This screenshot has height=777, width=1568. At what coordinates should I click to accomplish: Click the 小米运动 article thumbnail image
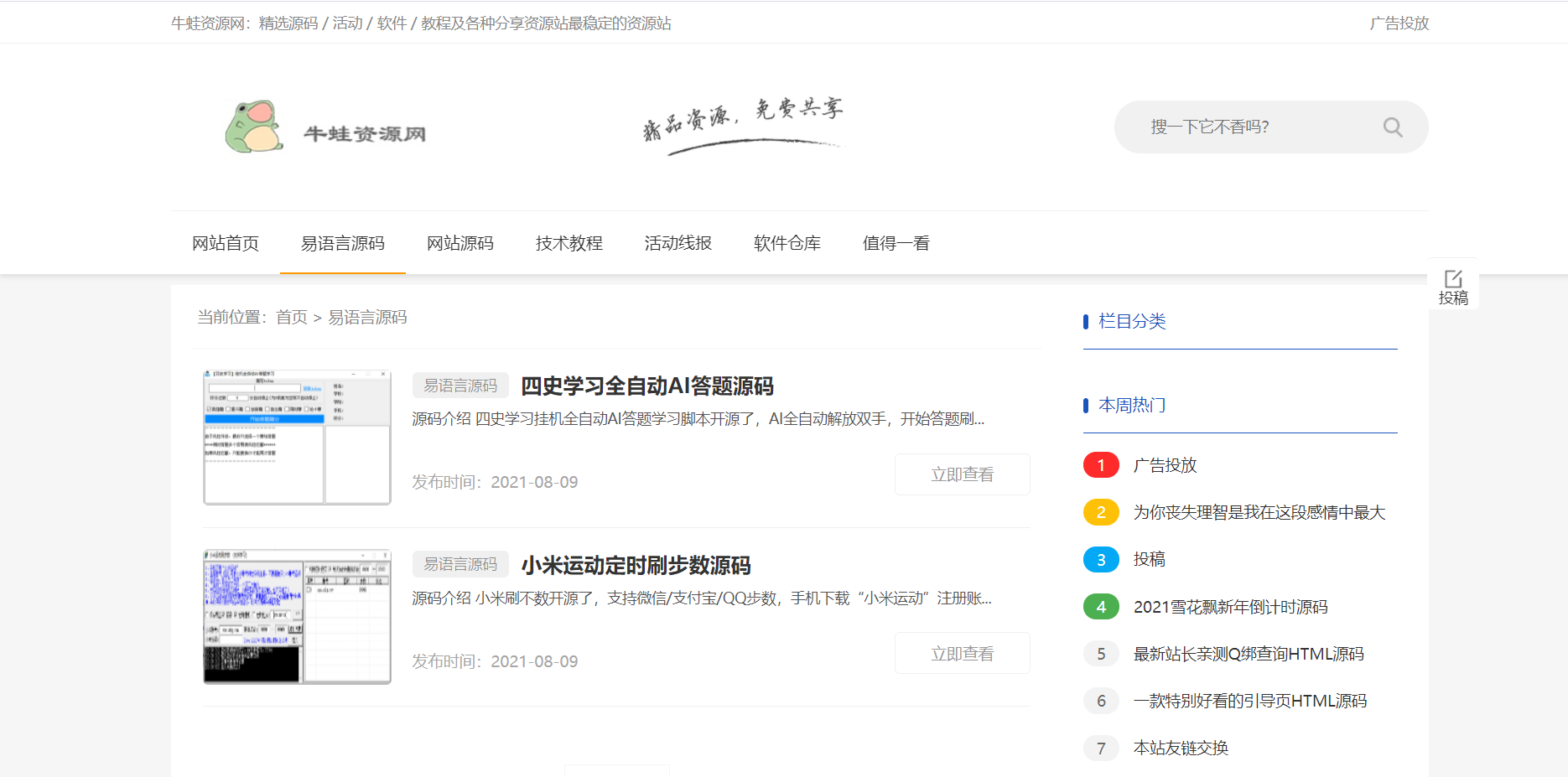tap(296, 618)
